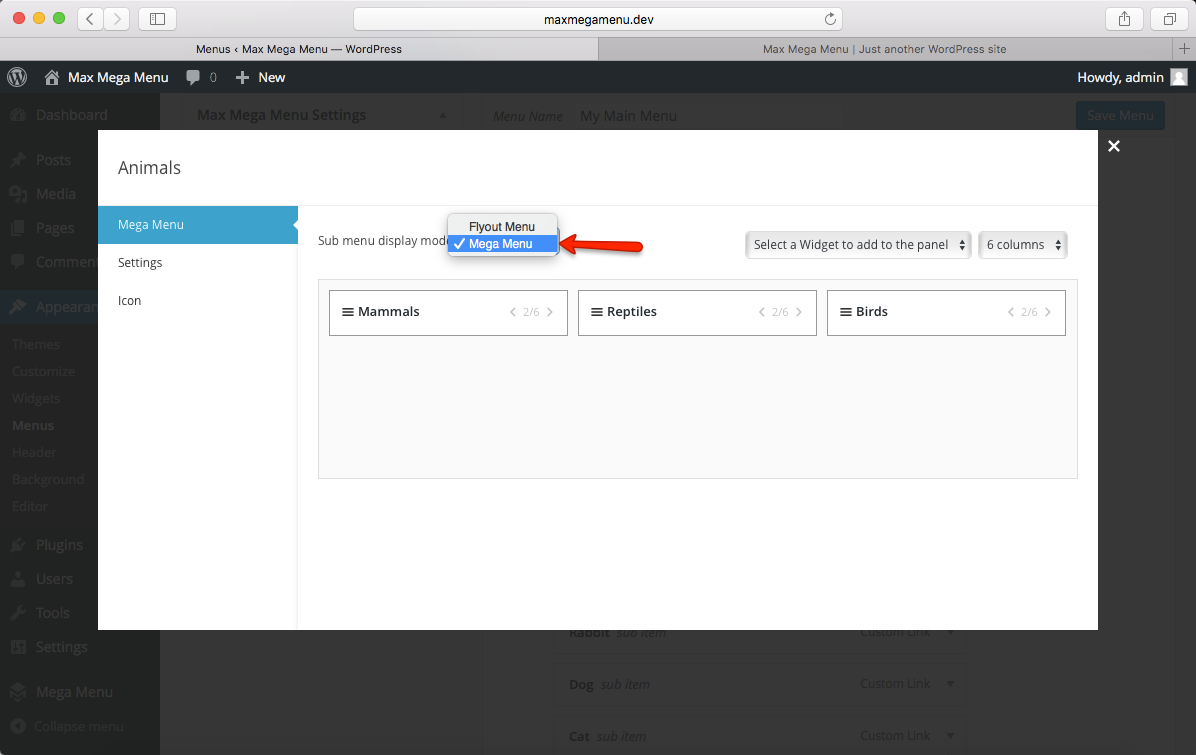Expand Birds column width with right chevron
Screen dimensions: 1196x755
(x=1048, y=312)
